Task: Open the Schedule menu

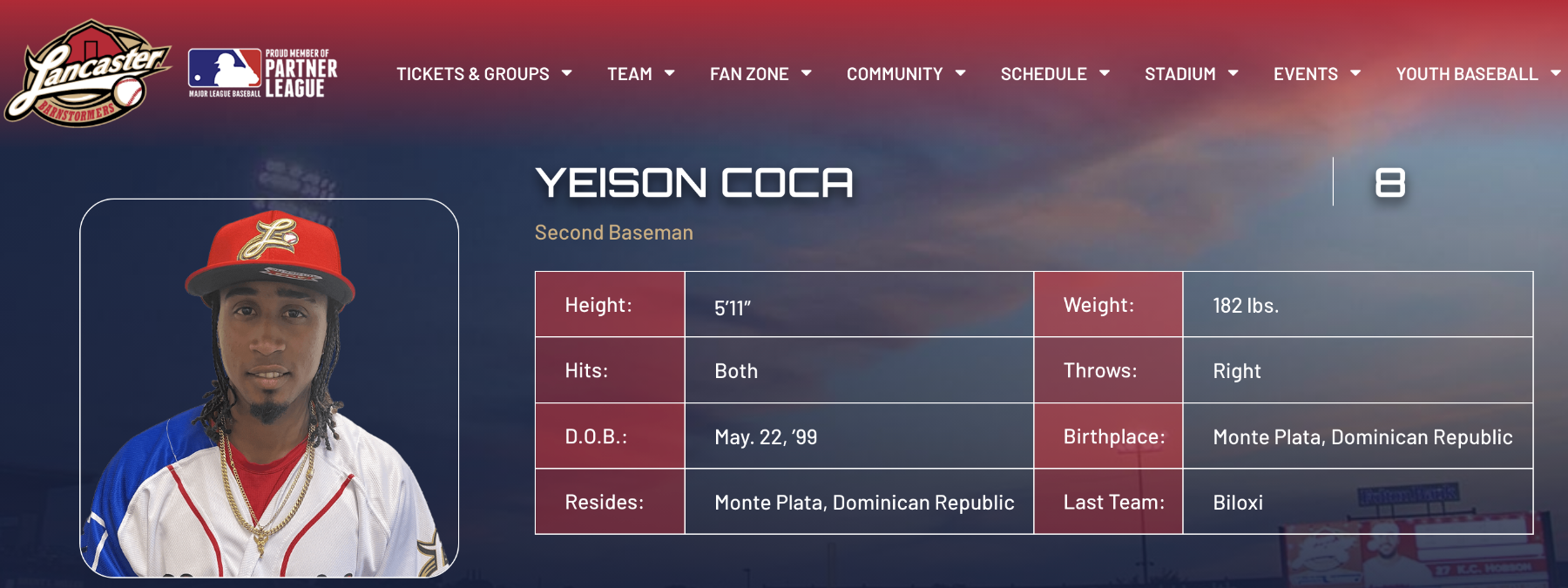Action: pyautogui.click(x=1044, y=74)
